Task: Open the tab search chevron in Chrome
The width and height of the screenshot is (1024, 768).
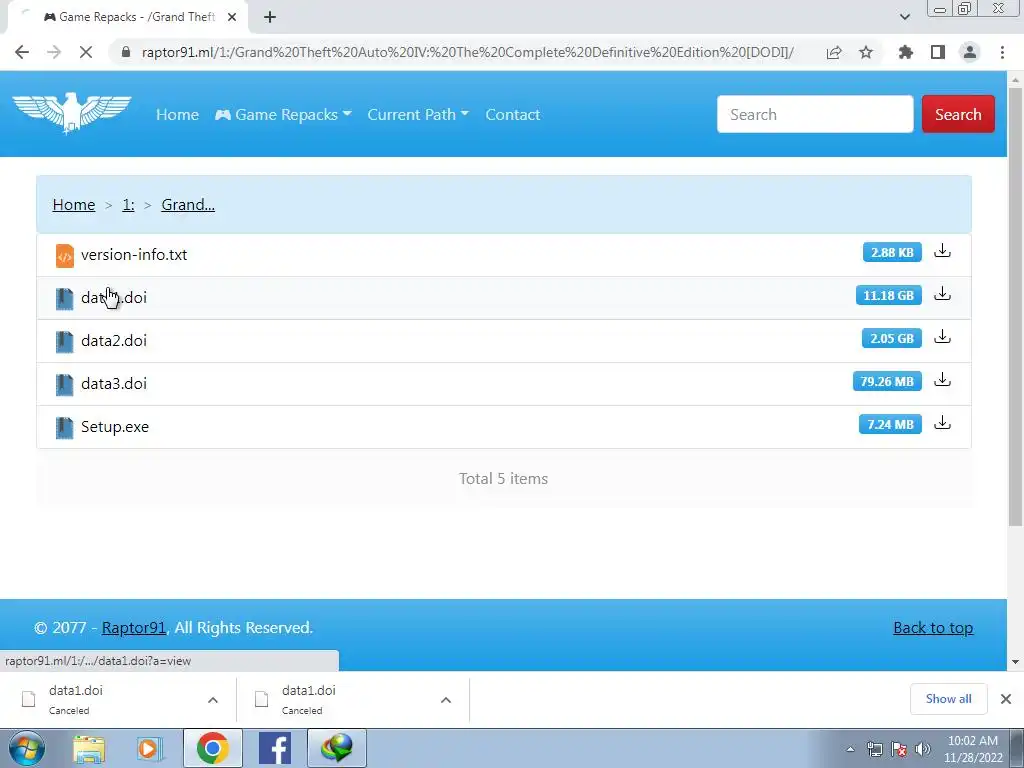Action: point(904,17)
